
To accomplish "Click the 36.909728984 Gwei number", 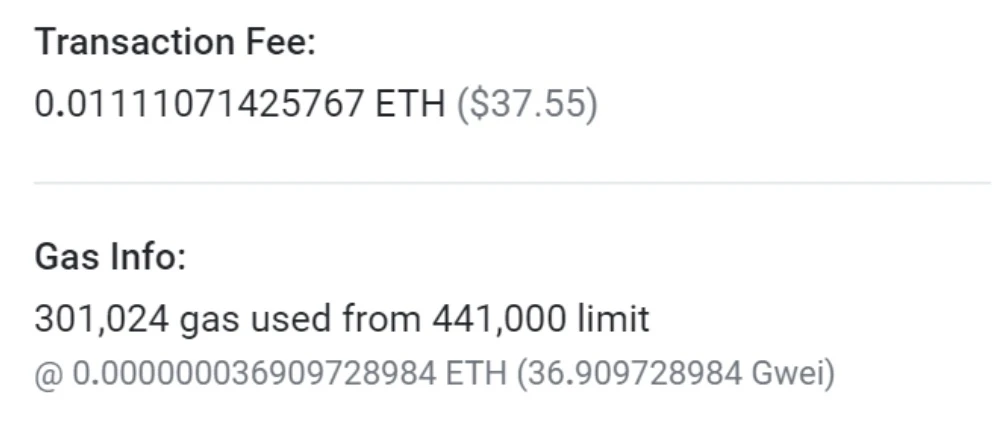I will pyautogui.click(x=634, y=376).
